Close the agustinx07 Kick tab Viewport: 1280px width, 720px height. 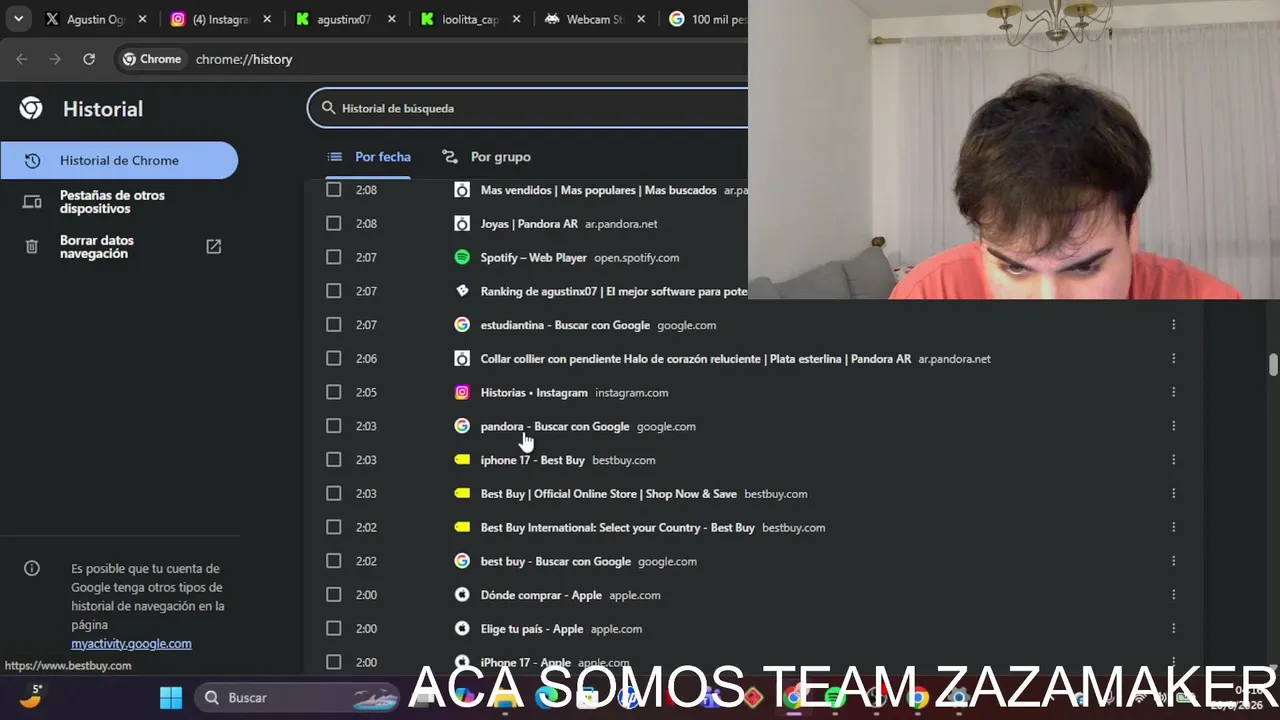[391, 19]
